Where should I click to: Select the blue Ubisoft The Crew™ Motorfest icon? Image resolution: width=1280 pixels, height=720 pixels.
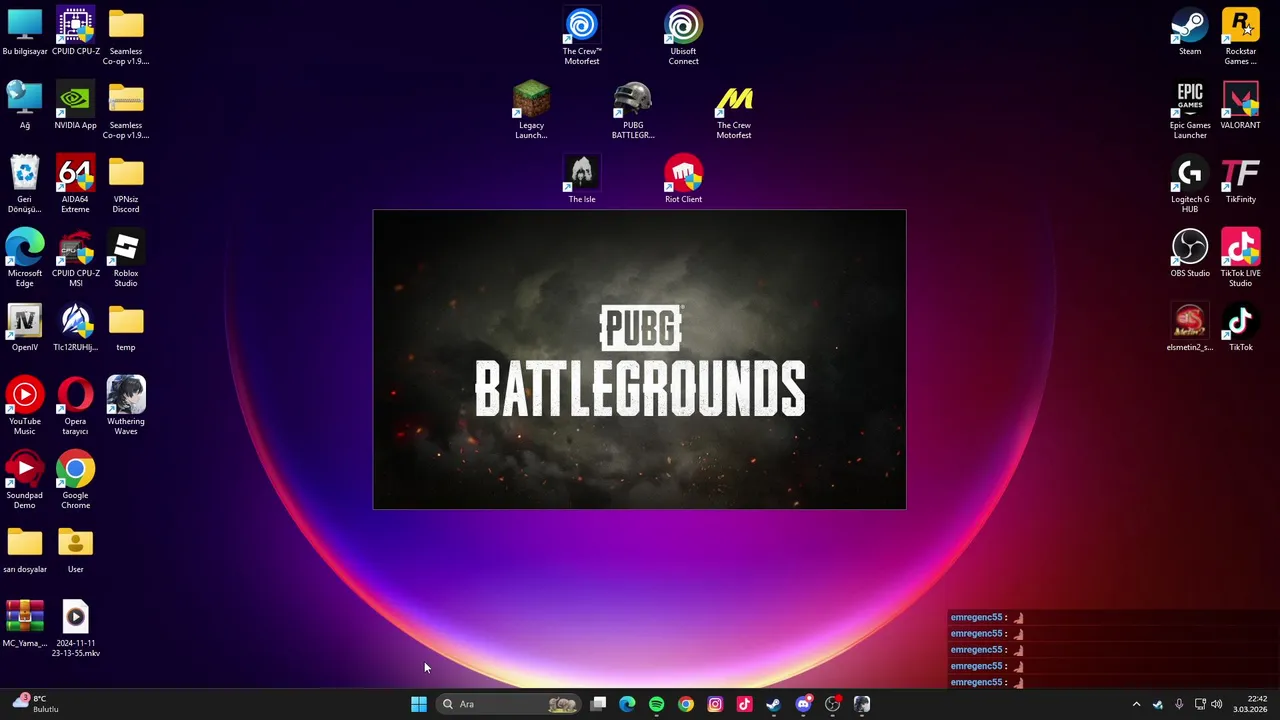tap(582, 36)
